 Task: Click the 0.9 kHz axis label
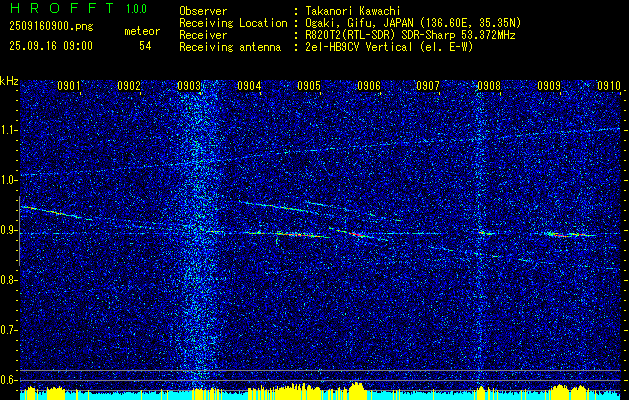click(8, 230)
